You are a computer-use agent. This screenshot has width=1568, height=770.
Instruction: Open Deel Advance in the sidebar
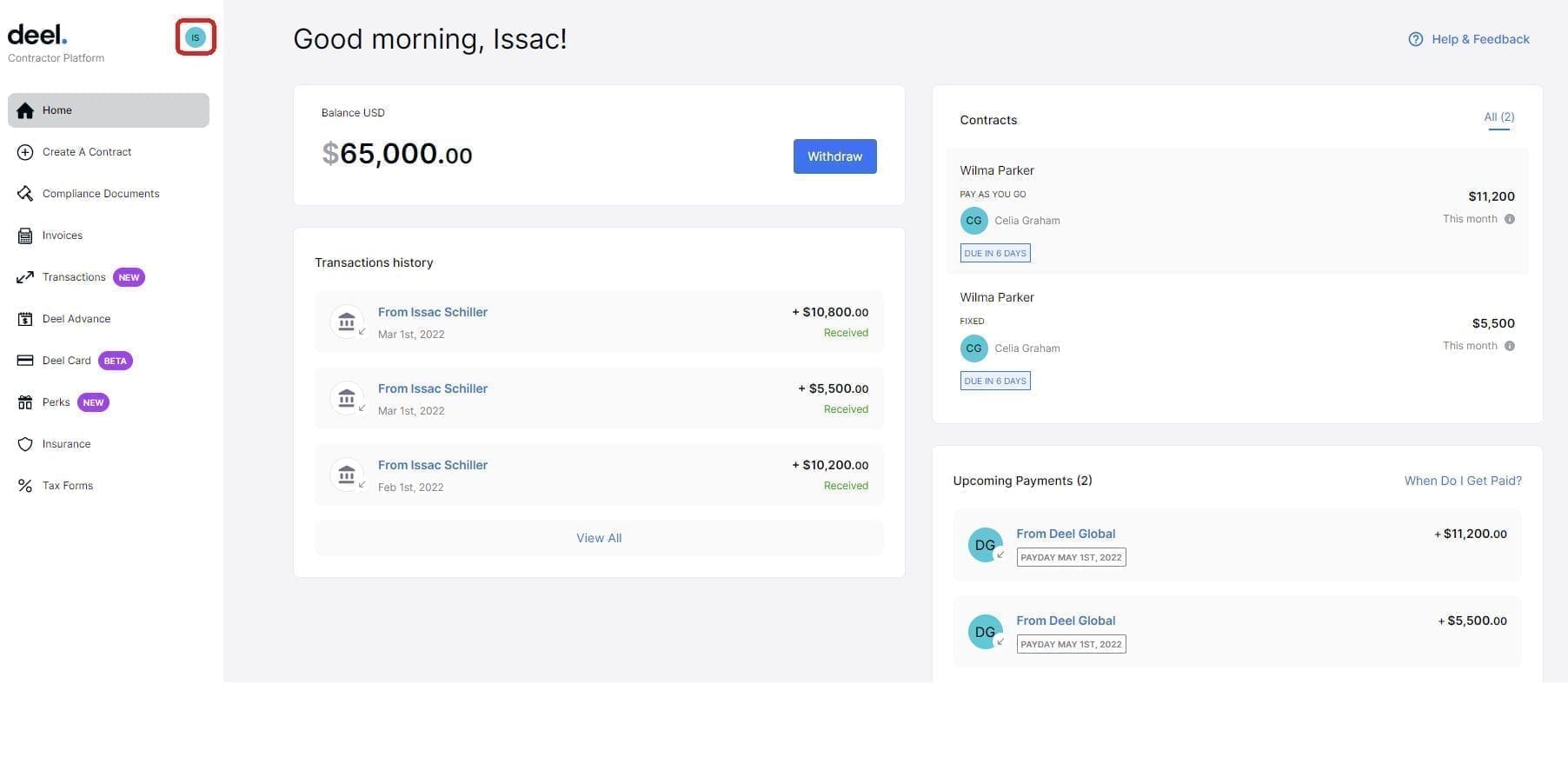[109, 319]
